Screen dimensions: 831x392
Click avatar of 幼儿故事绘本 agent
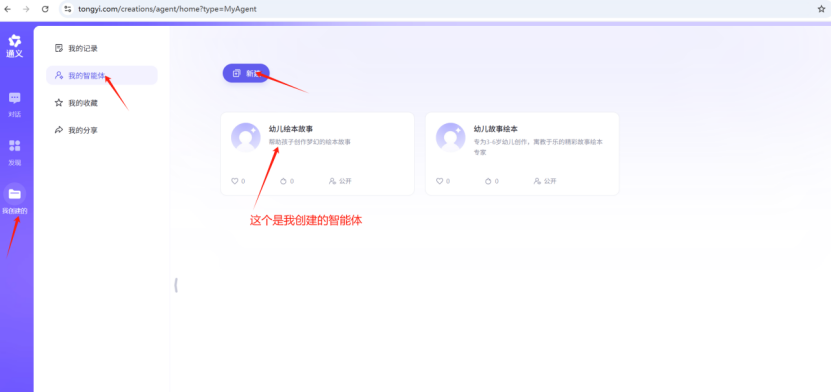coord(450,137)
